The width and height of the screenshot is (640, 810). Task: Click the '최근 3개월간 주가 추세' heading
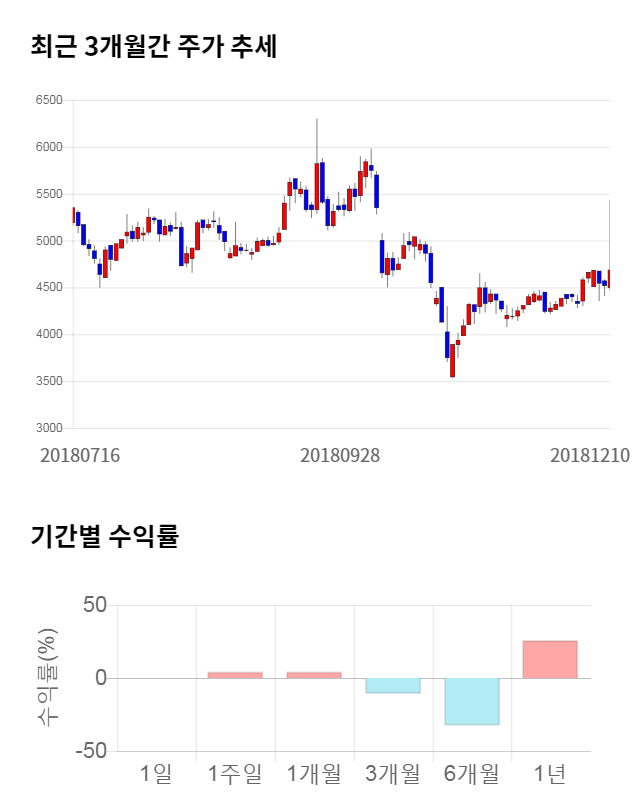click(153, 47)
